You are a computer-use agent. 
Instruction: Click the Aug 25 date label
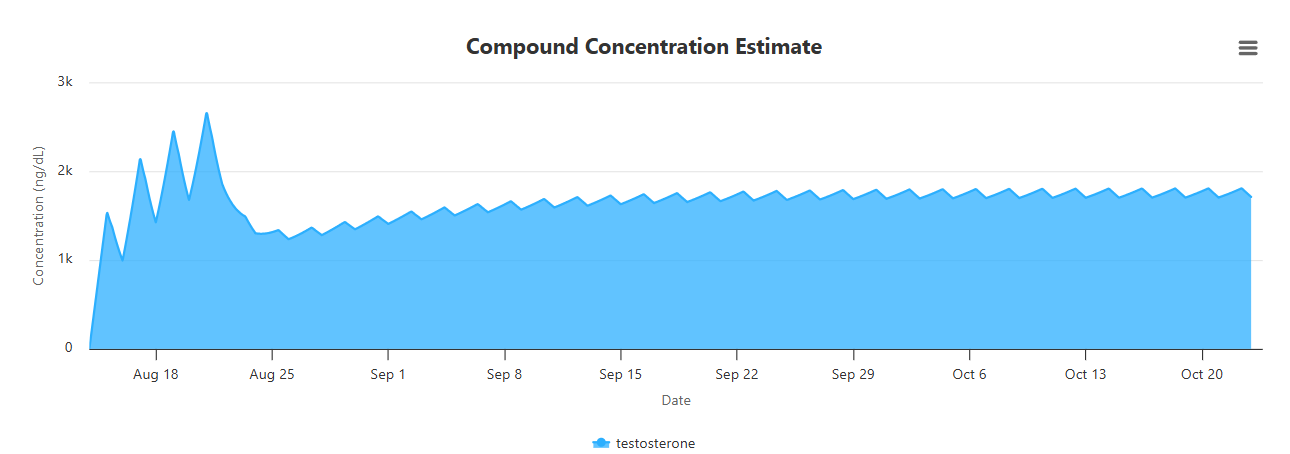(272, 375)
